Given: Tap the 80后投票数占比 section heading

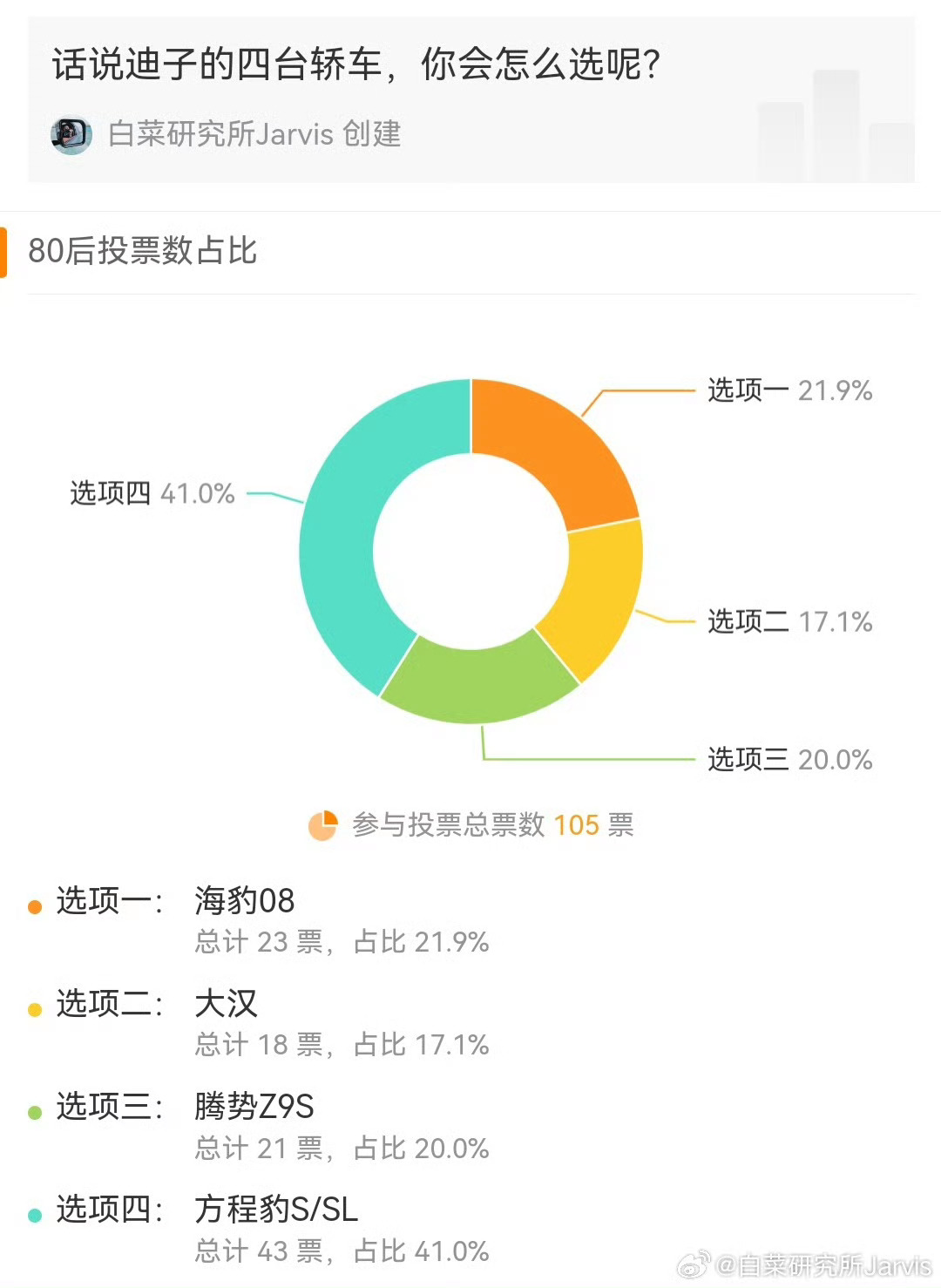Looking at the screenshot, I should coord(143,251).
